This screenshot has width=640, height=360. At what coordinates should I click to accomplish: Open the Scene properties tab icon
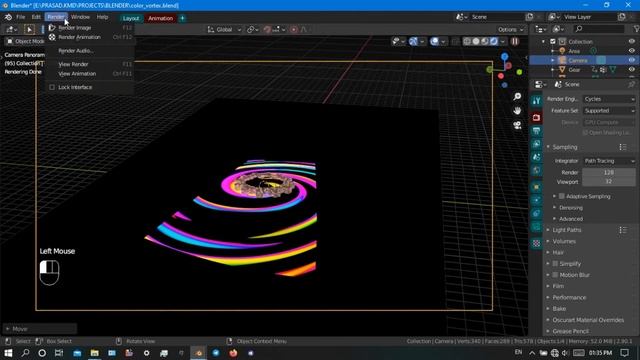tap(536, 157)
